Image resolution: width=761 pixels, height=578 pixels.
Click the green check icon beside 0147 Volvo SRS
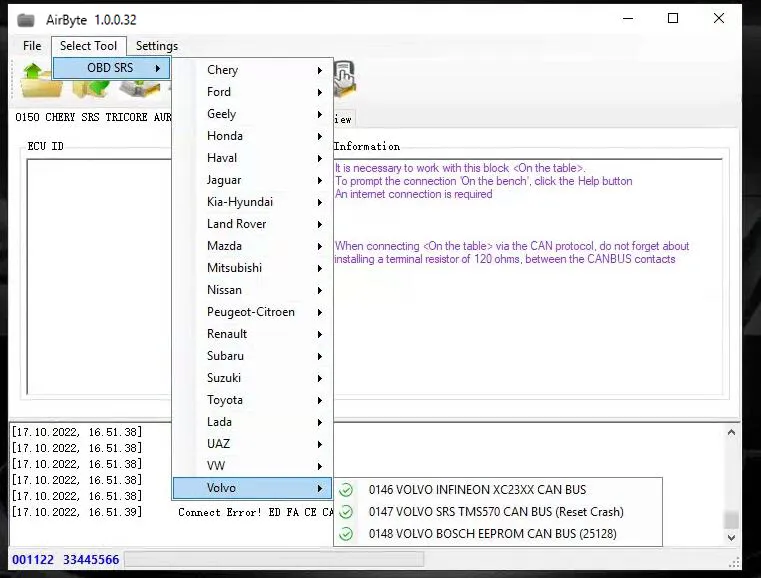[x=346, y=512]
